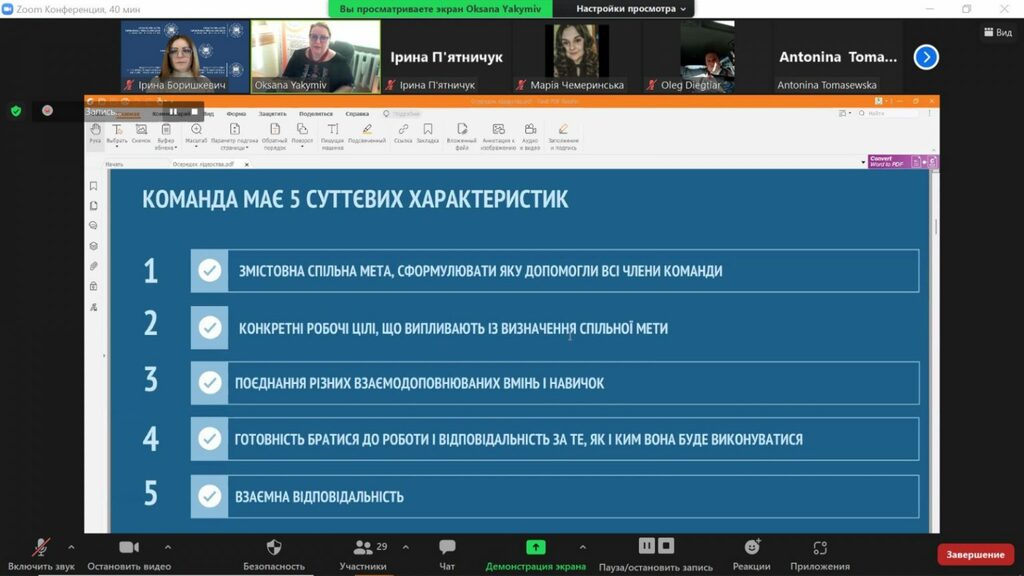
Task: Select Oksana Yakymiv video thumbnail
Action: point(315,56)
